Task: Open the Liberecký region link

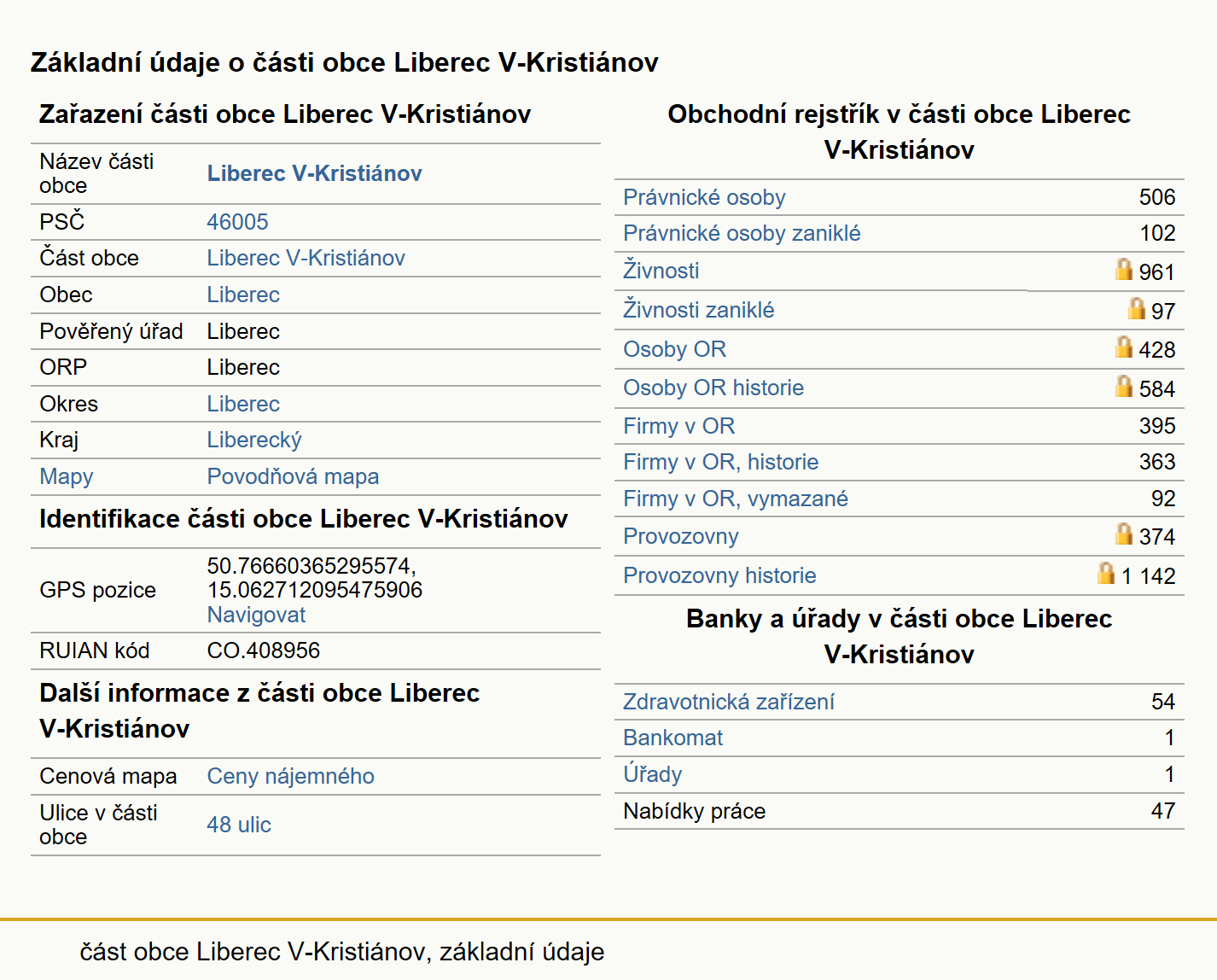Action: tap(254, 440)
